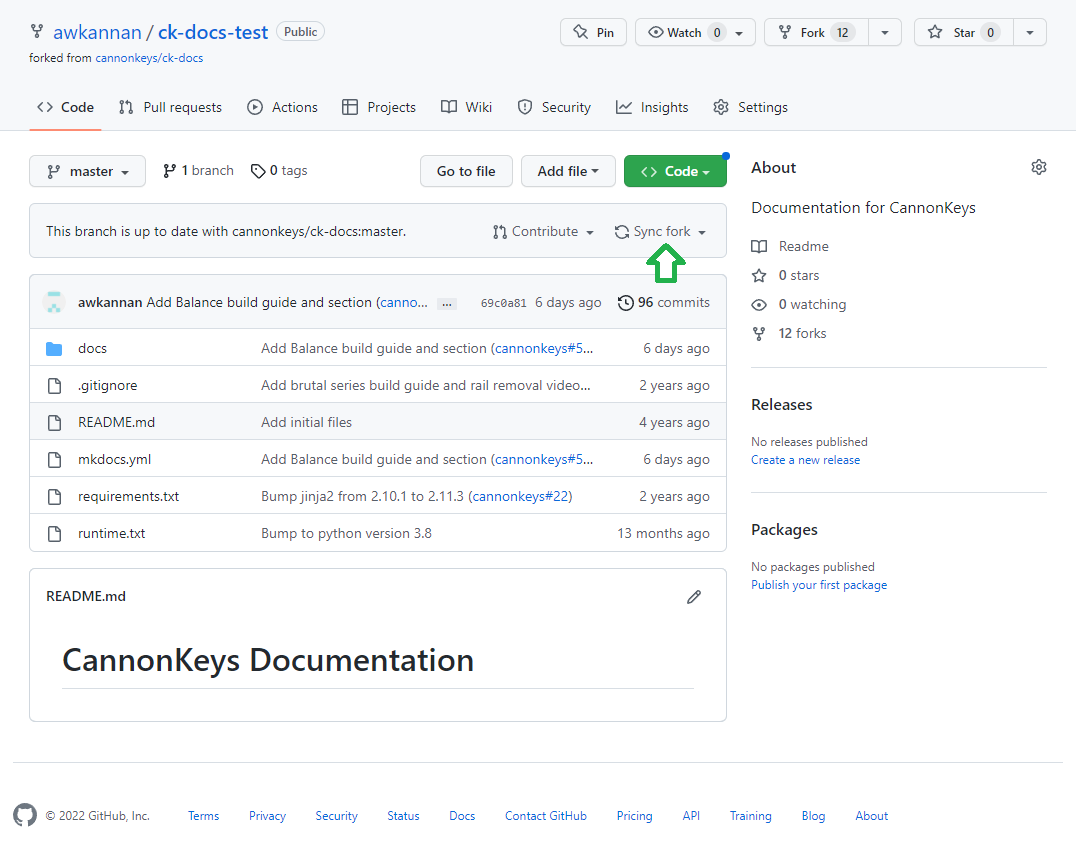Star the ck-docs-test repository
Image resolution: width=1076 pixels, height=864 pixels.
(951, 32)
